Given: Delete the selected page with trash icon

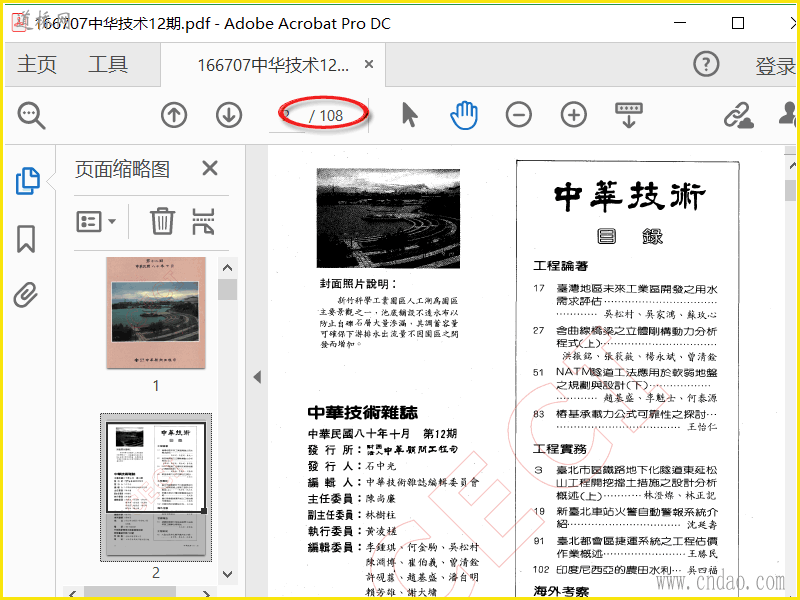Looking at the screenshot, I should point(162,221).
